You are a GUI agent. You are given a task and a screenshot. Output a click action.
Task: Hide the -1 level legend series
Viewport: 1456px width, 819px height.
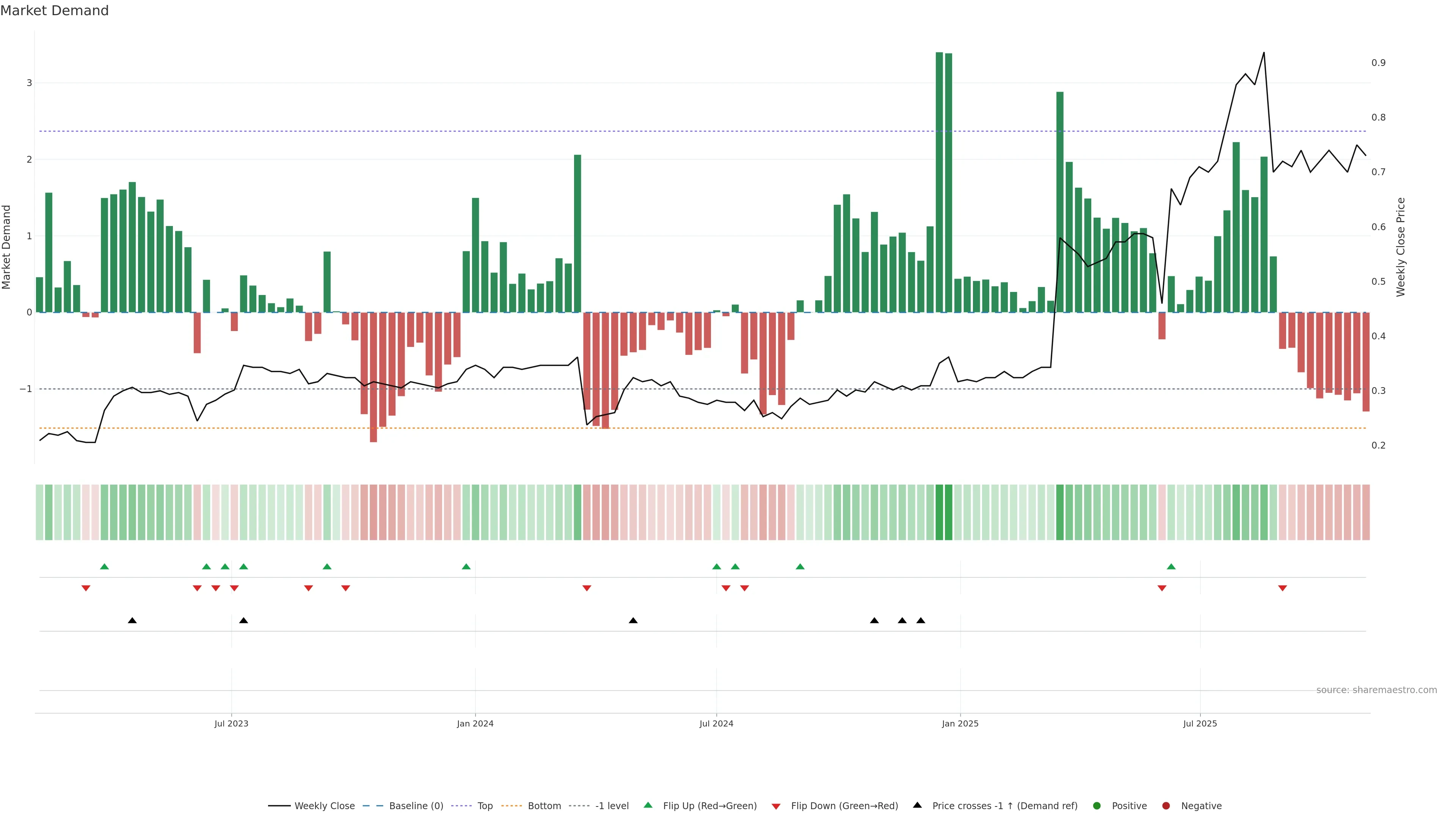(x=612, y=806)
